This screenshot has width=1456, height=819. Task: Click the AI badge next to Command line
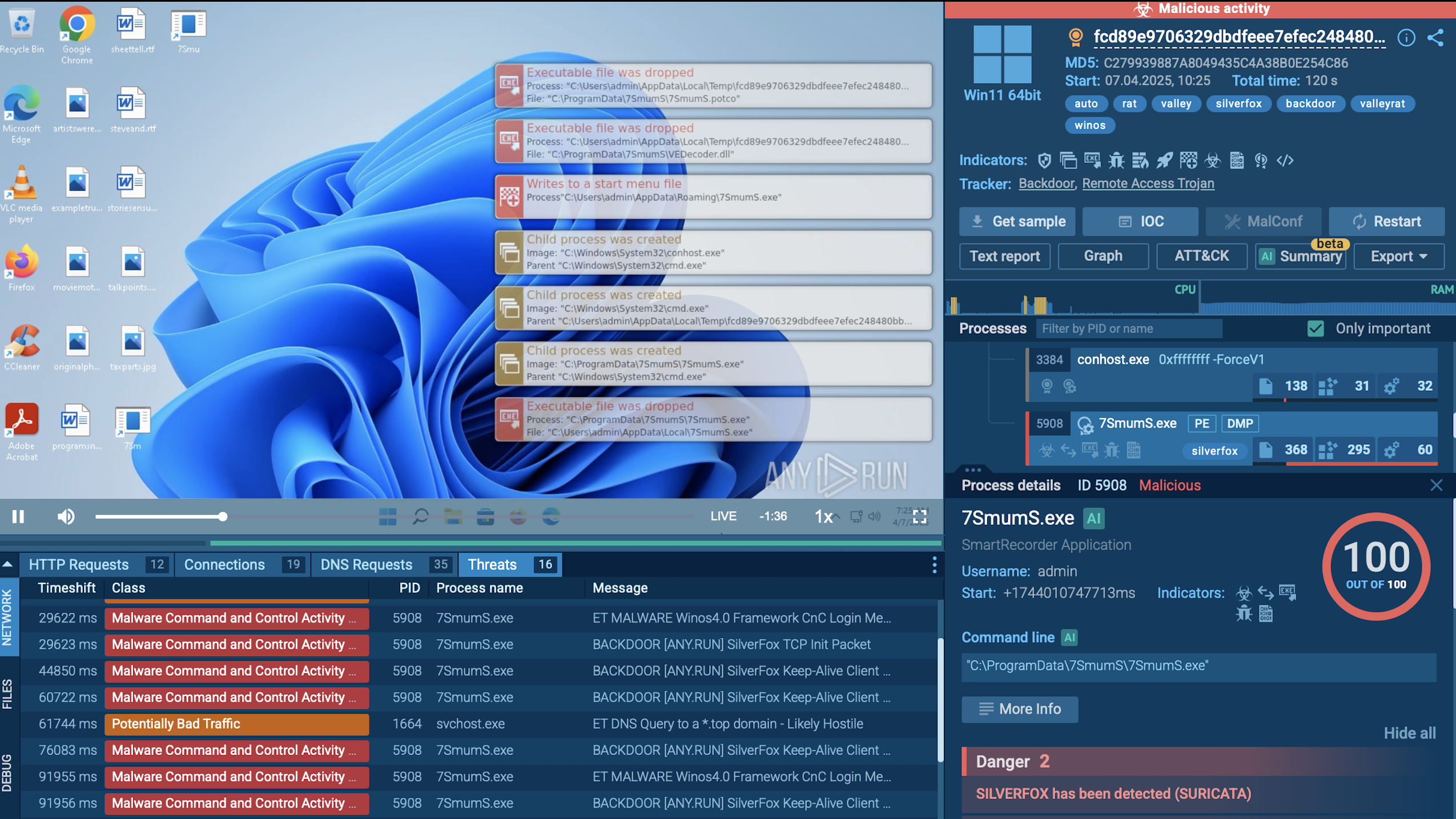point(1069,637)
